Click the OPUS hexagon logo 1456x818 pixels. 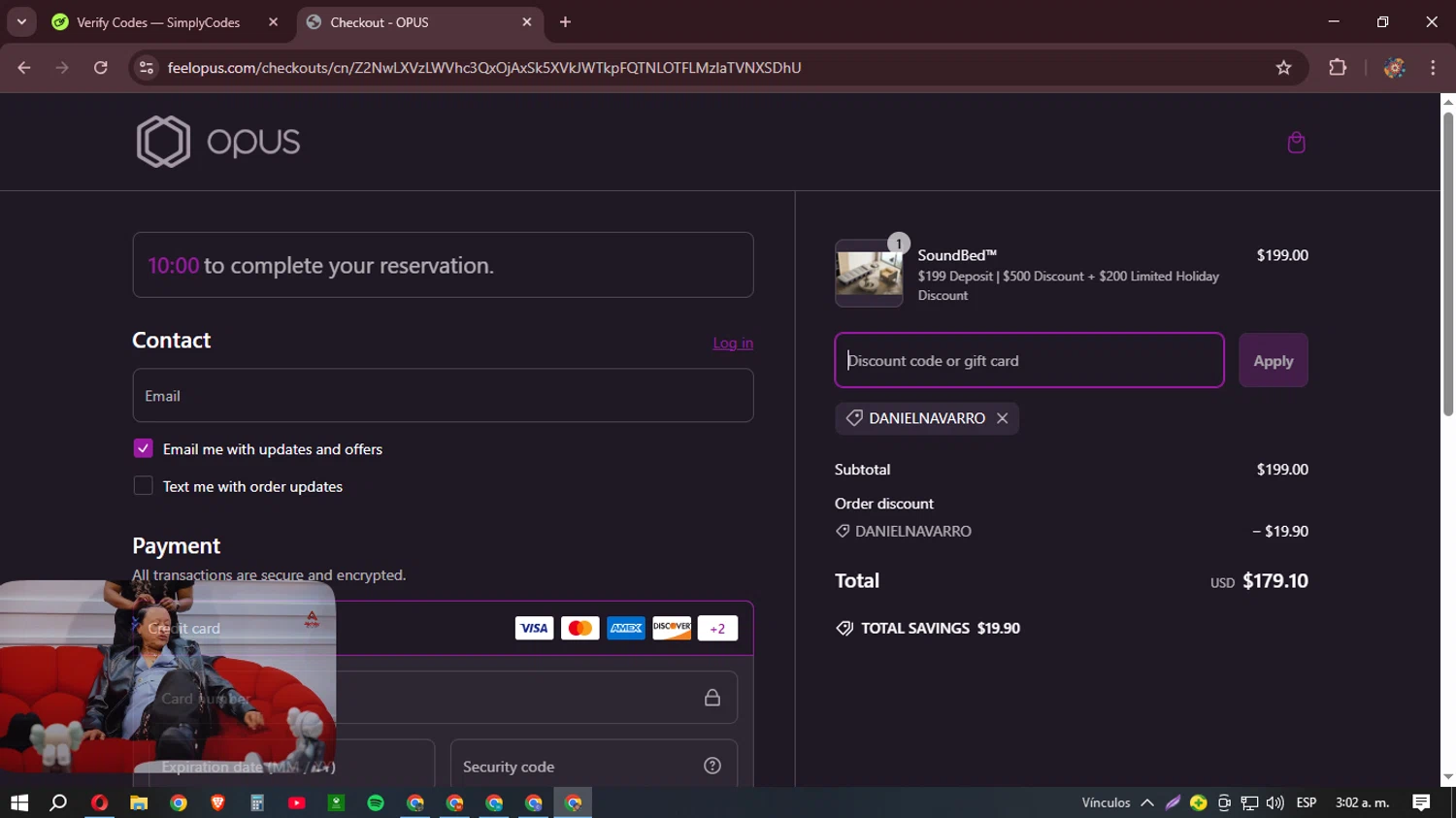[x=163, y=142]
